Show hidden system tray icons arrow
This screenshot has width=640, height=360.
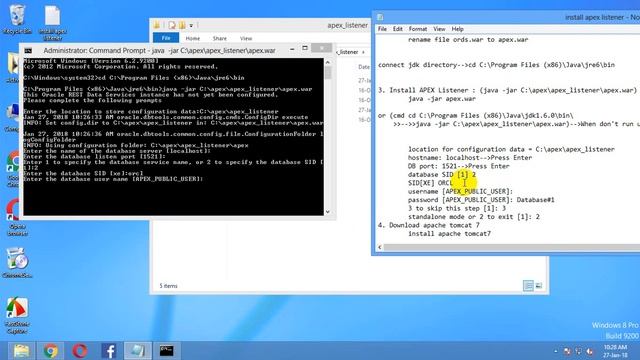(x=556, y=351)
